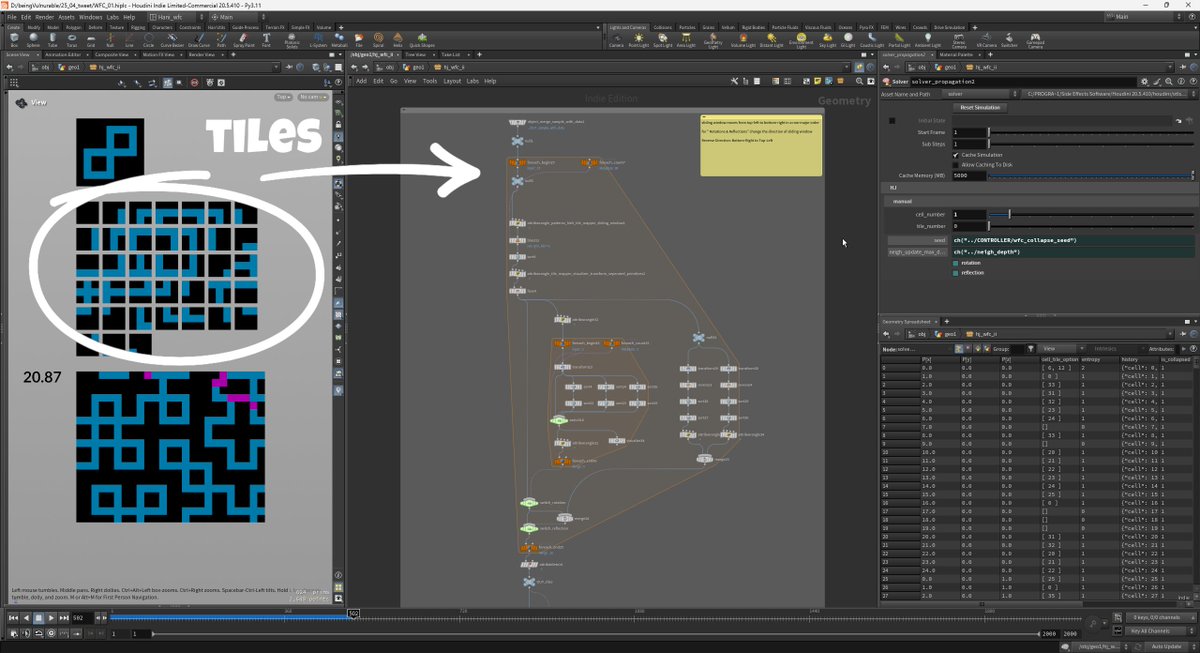1200x653 pixels.
Task: Pick the Grid shelf tool
Action: tap(90, 39)
